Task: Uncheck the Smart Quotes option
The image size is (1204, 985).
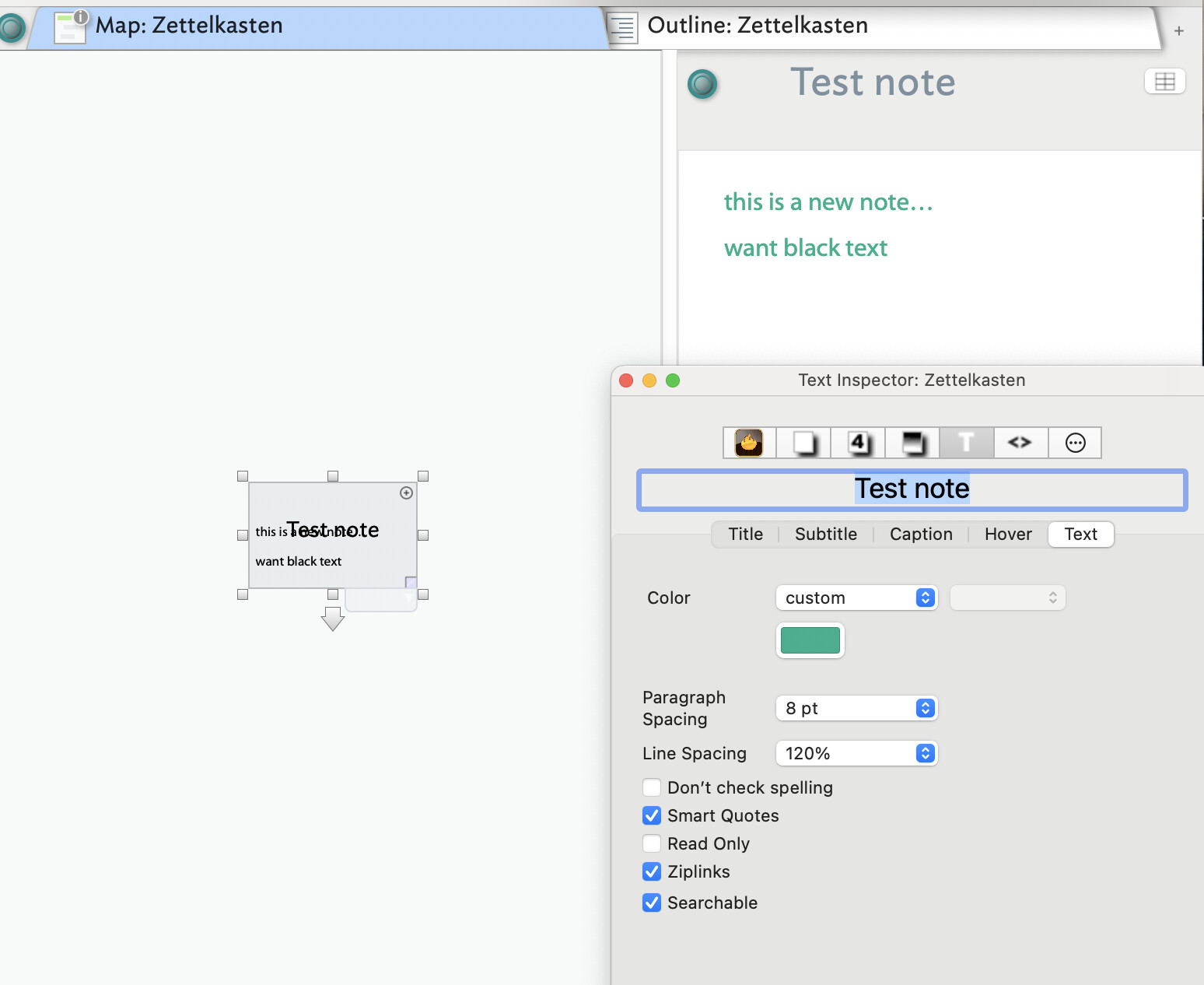Action: click(x=652, y=815)
